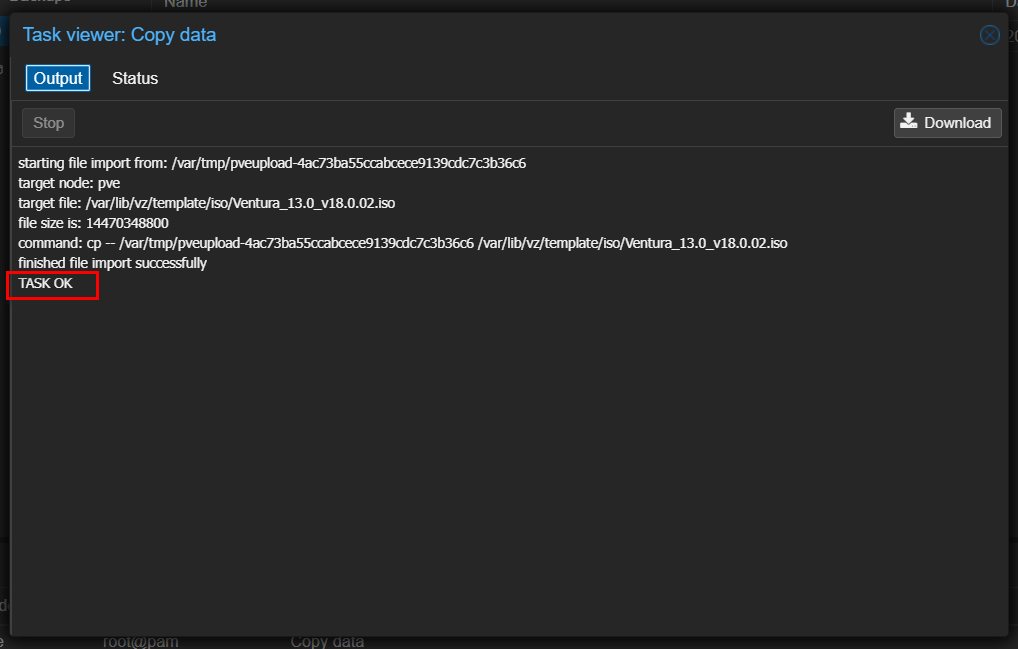
Task: Click the 'target node: pve' line
Action: [69, 183]
